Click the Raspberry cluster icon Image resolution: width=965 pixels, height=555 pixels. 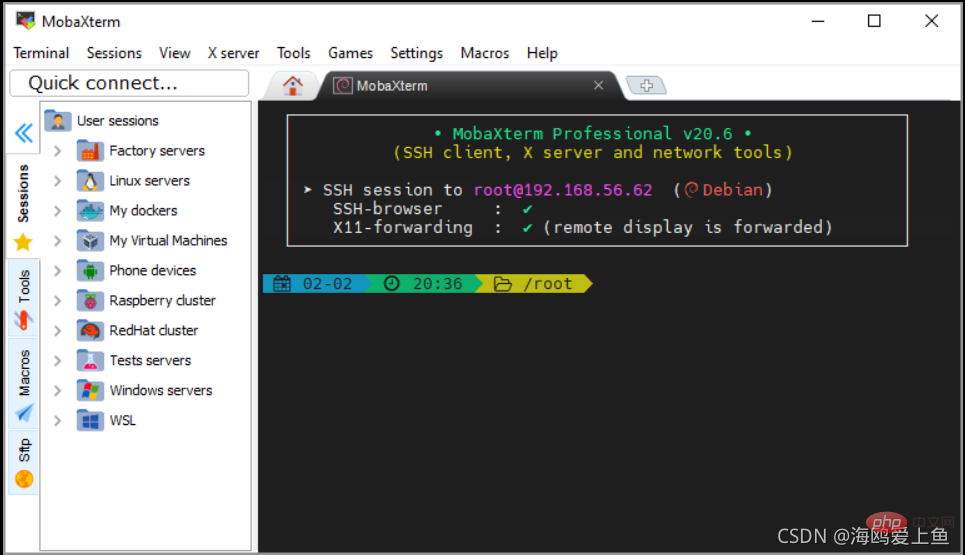pos(90,301)
